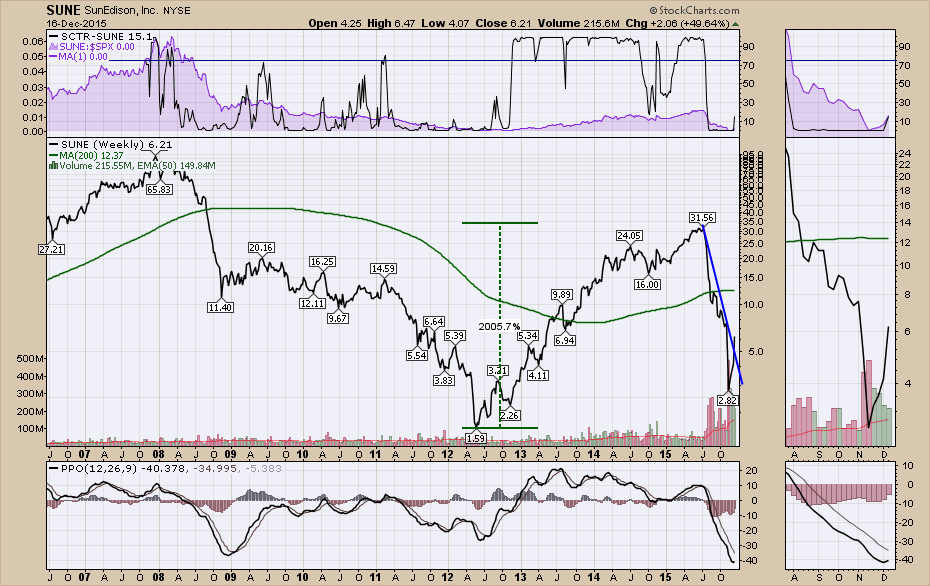Click the 2005.7% percent-change annotation
Screen dimensions: 930x586
pyautogui.click(x=500, y=326)
